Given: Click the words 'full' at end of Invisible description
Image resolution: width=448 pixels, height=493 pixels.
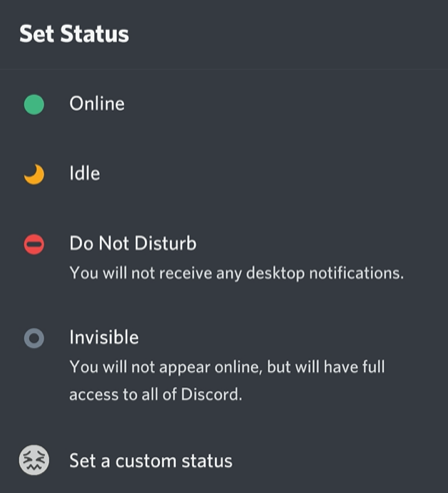Looking at the screenshot, I should [374, 367].
